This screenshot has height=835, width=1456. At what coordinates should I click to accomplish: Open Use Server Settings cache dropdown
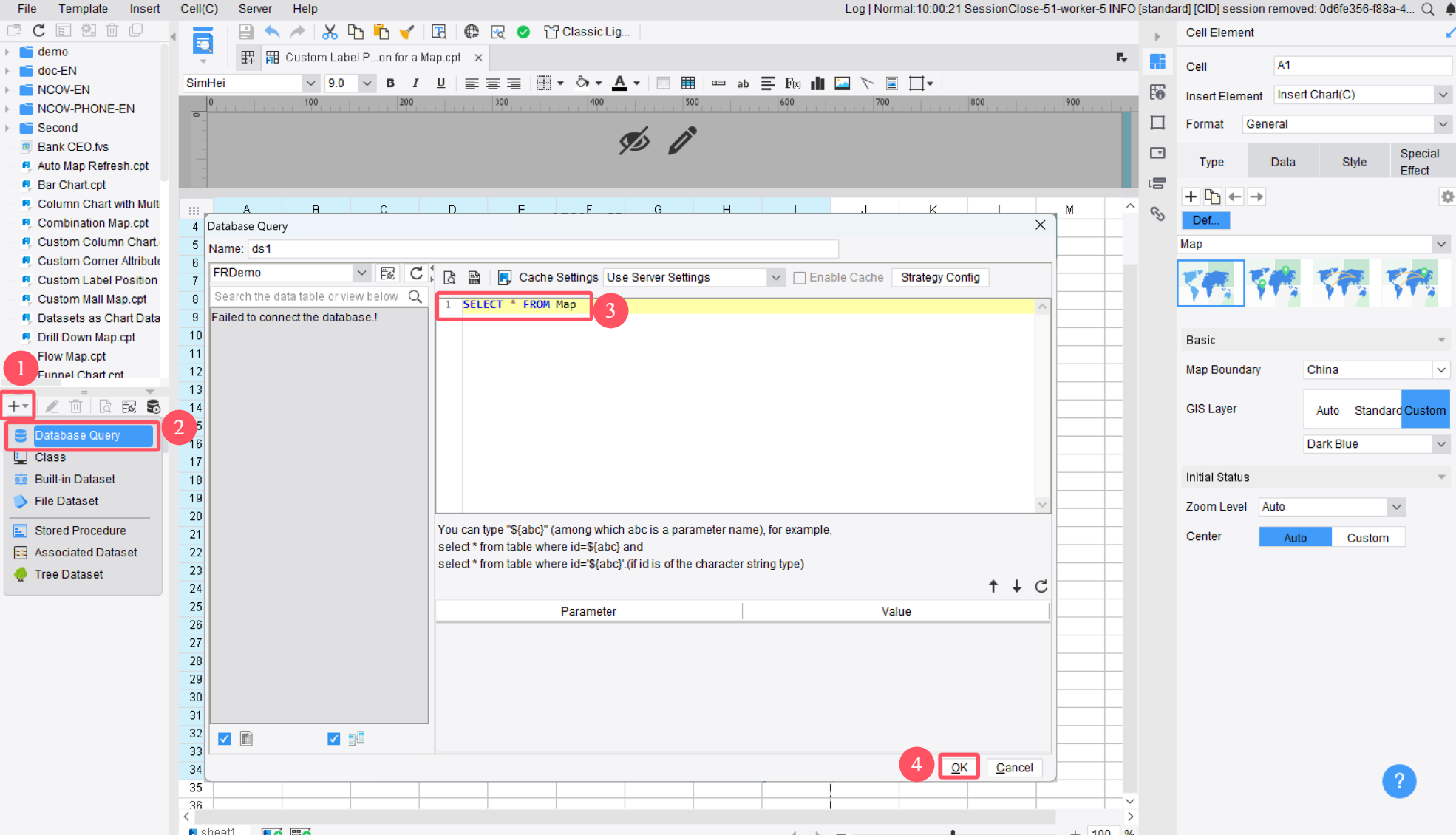click(x=775, y=278)
